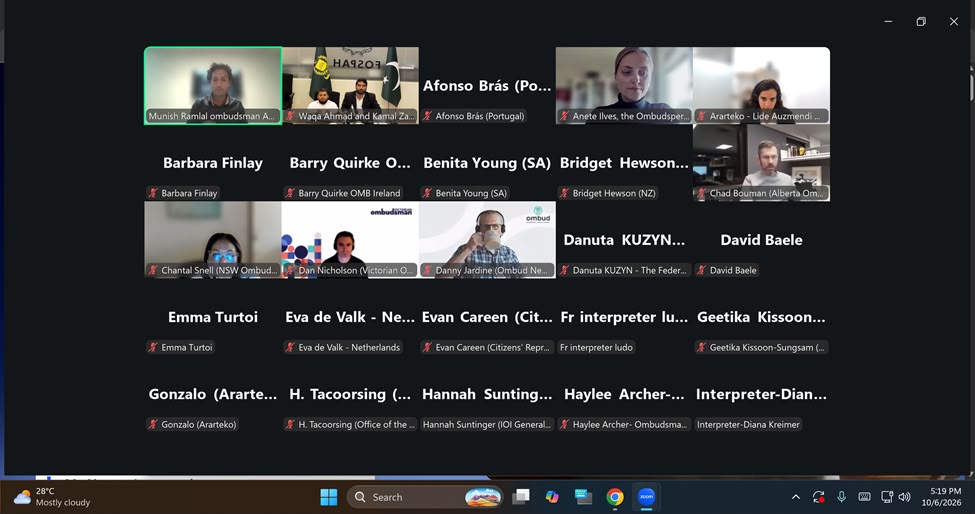This screenshot has width=975, height=514.
Task: Open the volume speaker tray icon
Action: [x=905, y=497]
